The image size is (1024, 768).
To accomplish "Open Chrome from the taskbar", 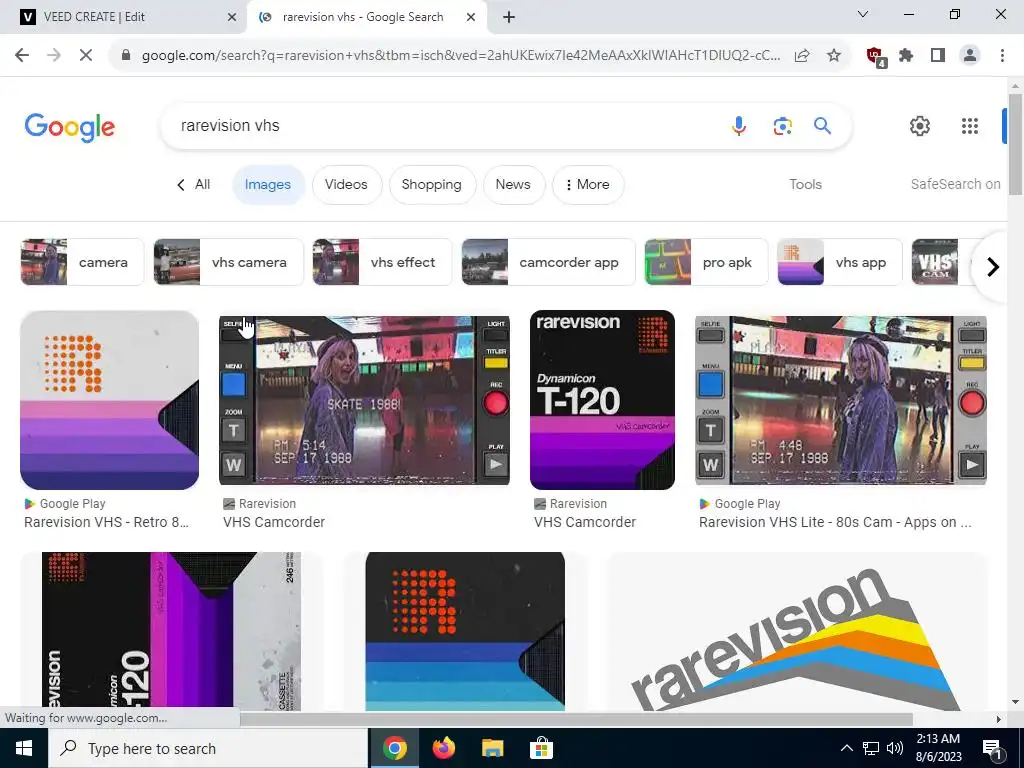I will [394, 748].
